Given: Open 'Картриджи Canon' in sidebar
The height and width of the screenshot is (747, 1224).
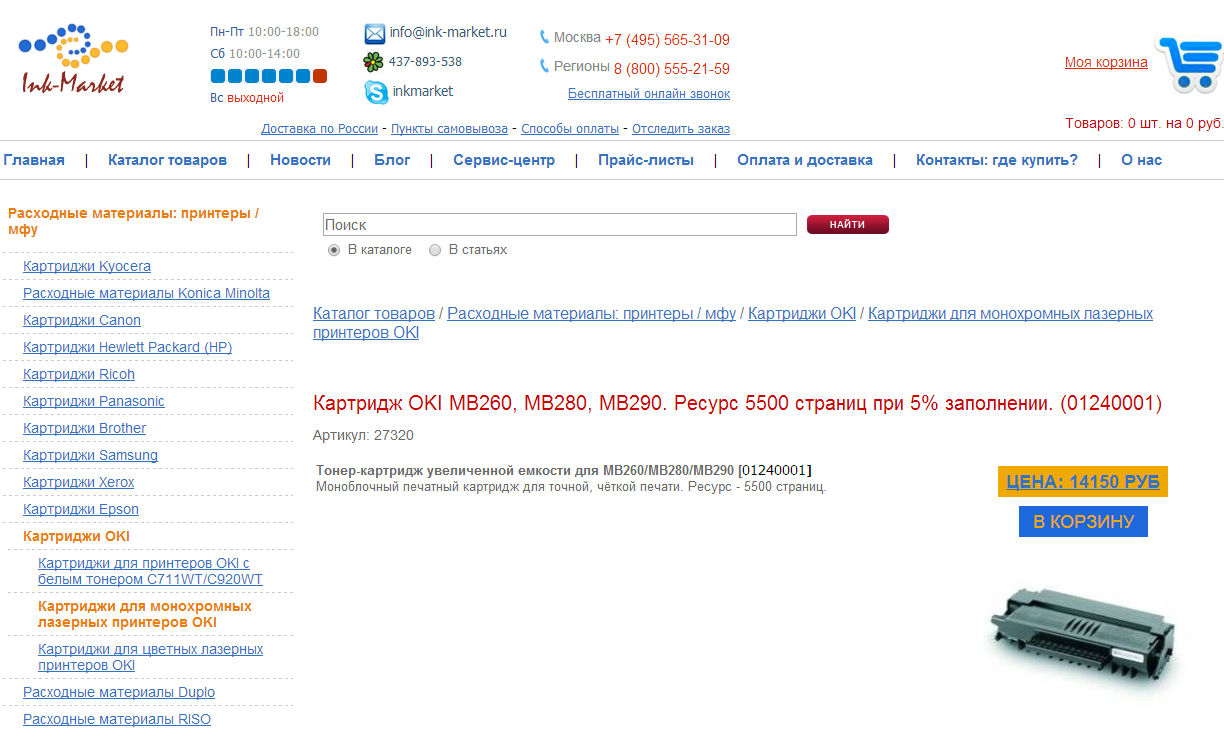Looking at the screenshot, I should tap(82, 320).
